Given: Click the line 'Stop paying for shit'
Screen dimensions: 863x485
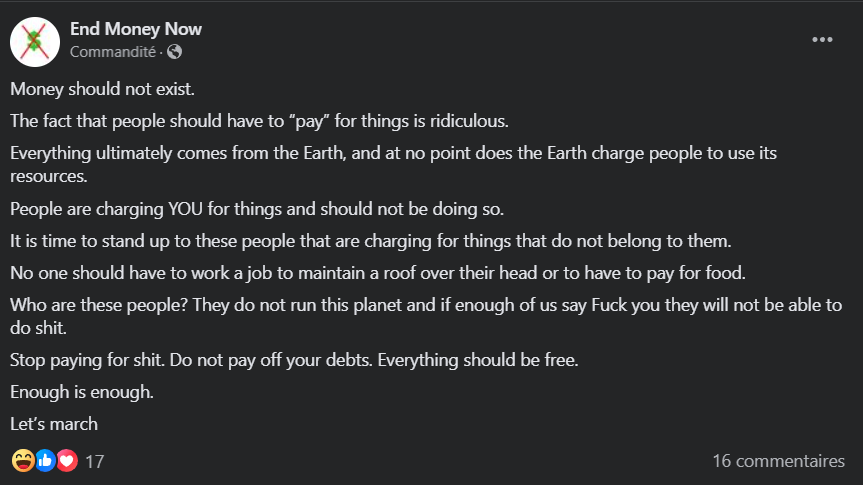Looking at the screenshot, I should point(294,359).
